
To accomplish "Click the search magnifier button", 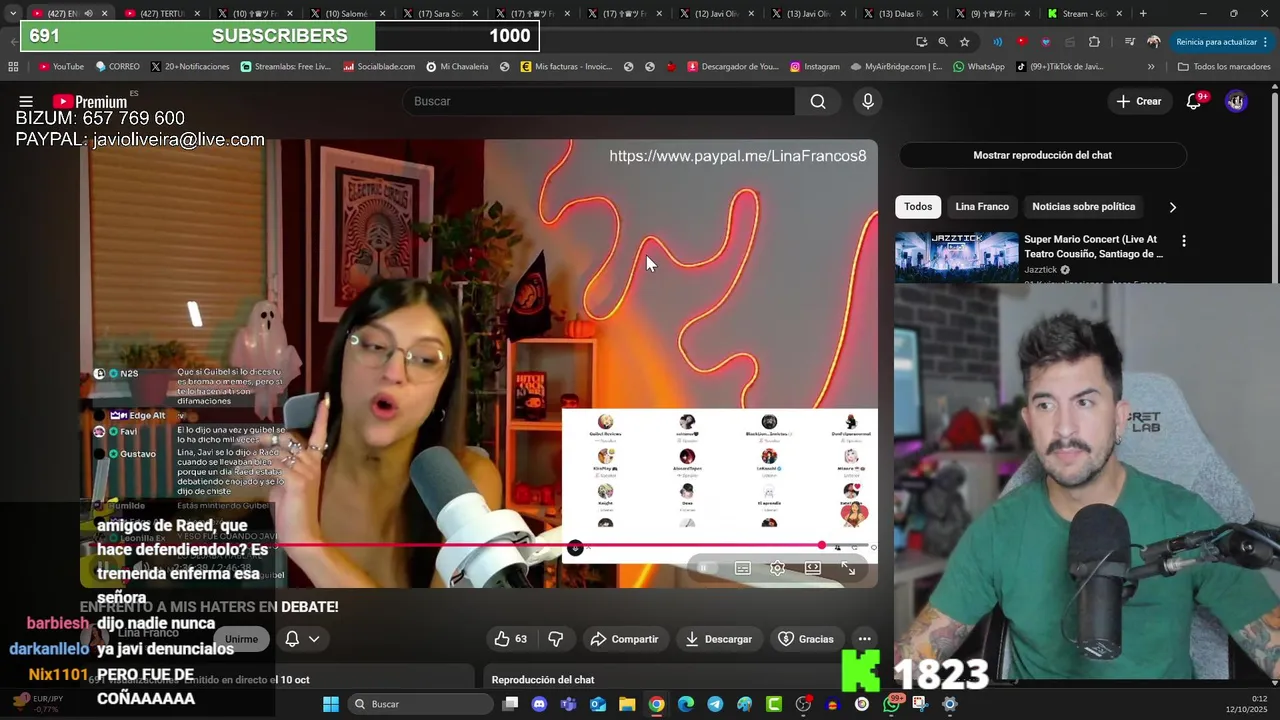I will 818,101.
